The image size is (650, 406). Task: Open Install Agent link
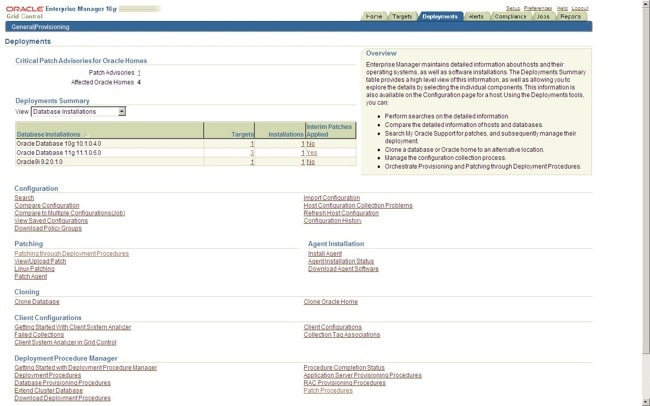(x=325, y=253)
